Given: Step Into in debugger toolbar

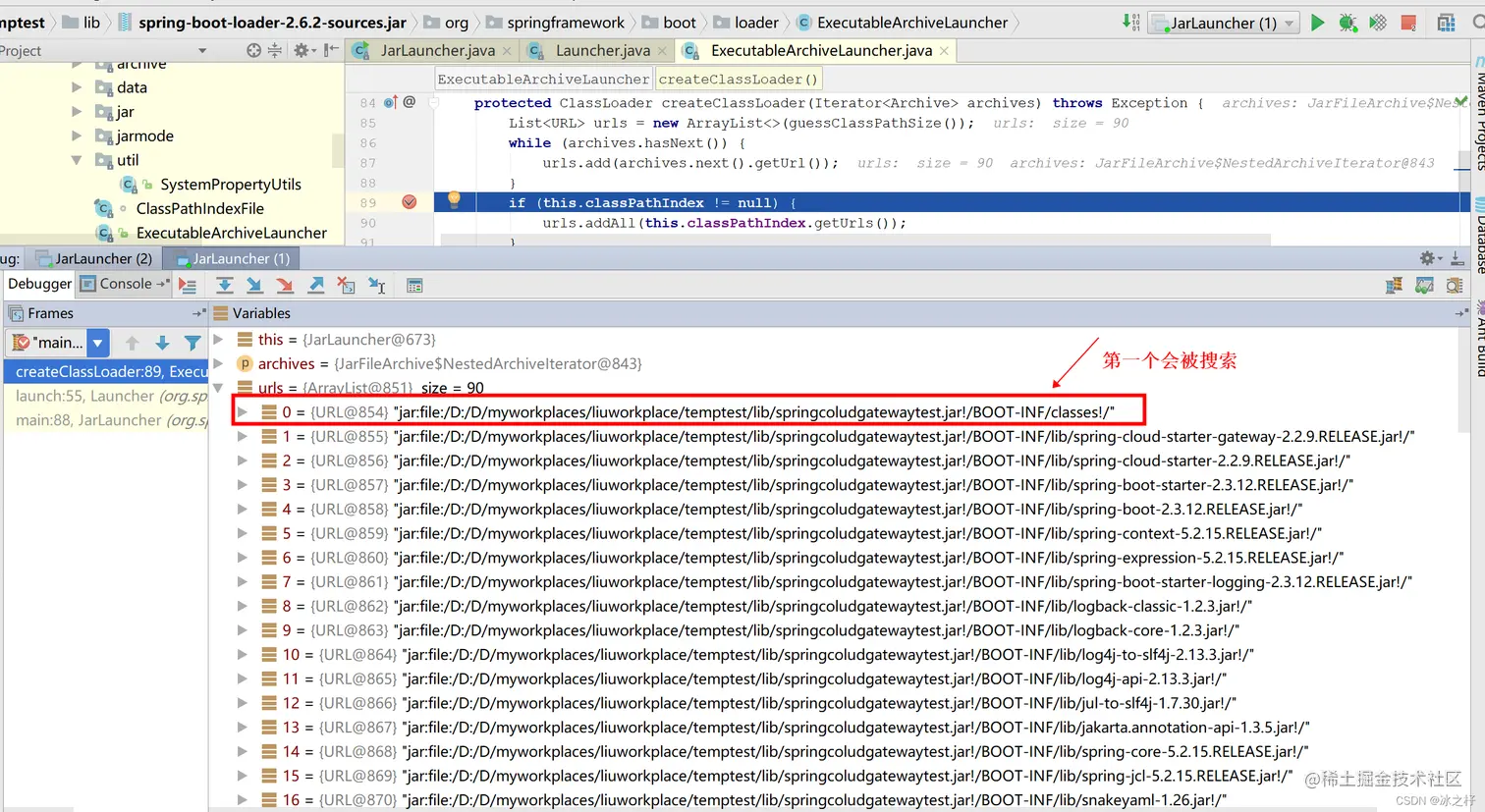Looking at the screenshot, I should [254, 286].
